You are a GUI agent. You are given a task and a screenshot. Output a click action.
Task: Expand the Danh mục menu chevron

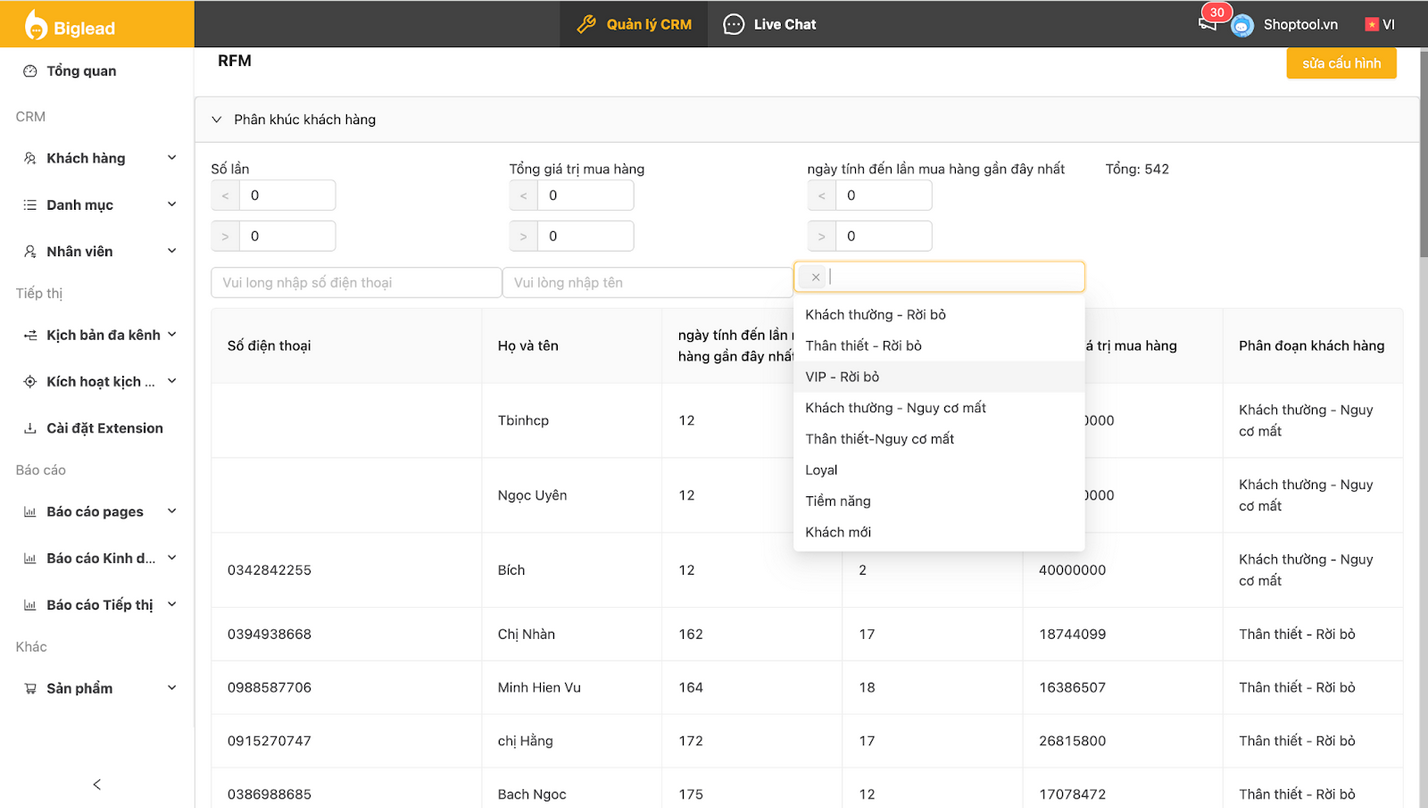click(172, 204)
